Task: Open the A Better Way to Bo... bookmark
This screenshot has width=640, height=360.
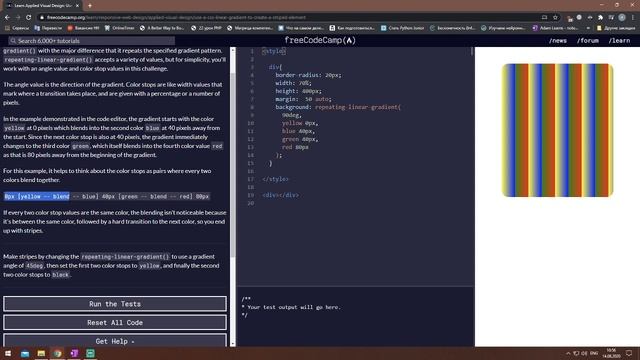Action: click(162, 28)
